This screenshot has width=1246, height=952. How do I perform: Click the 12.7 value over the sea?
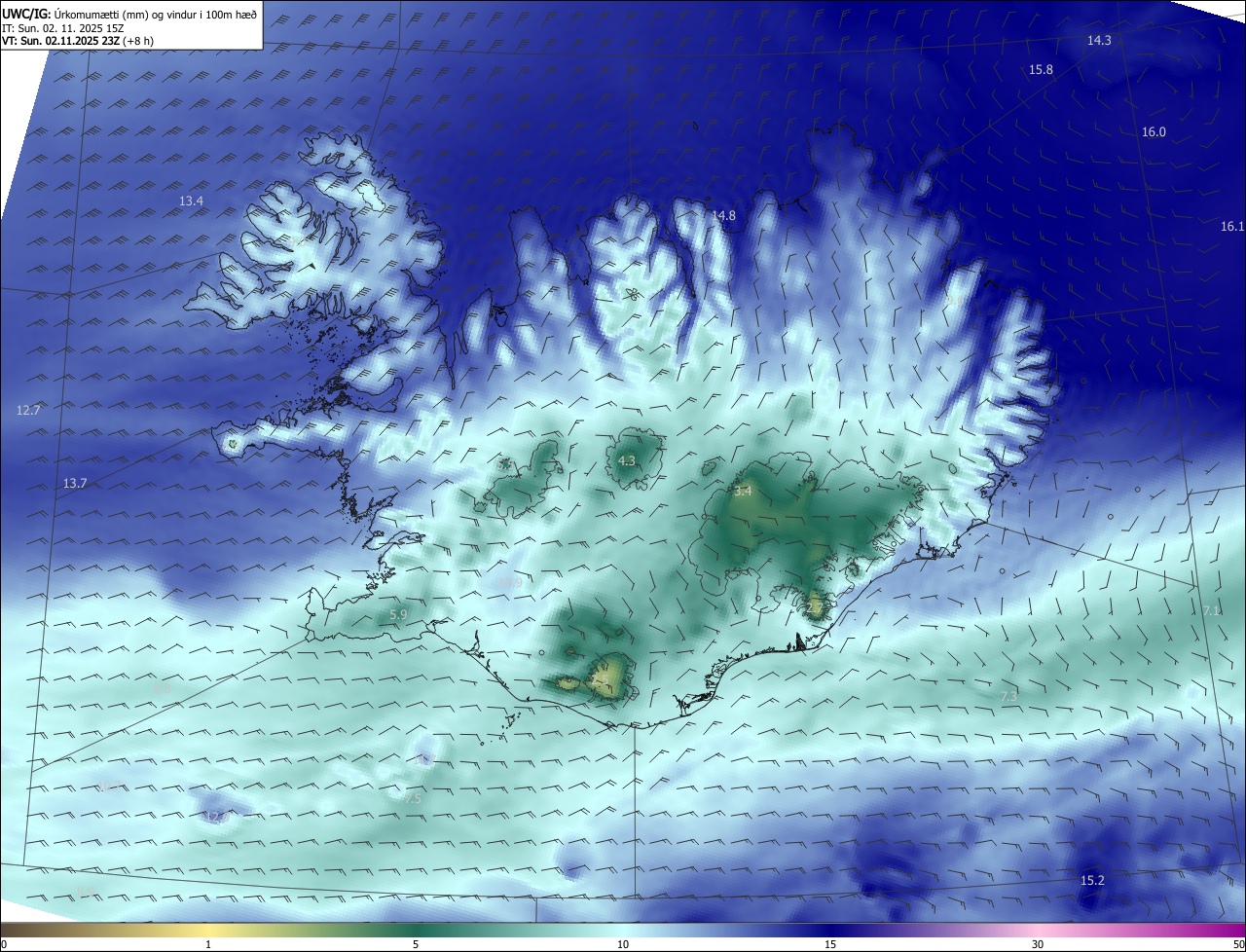click(x=28, y=411)
